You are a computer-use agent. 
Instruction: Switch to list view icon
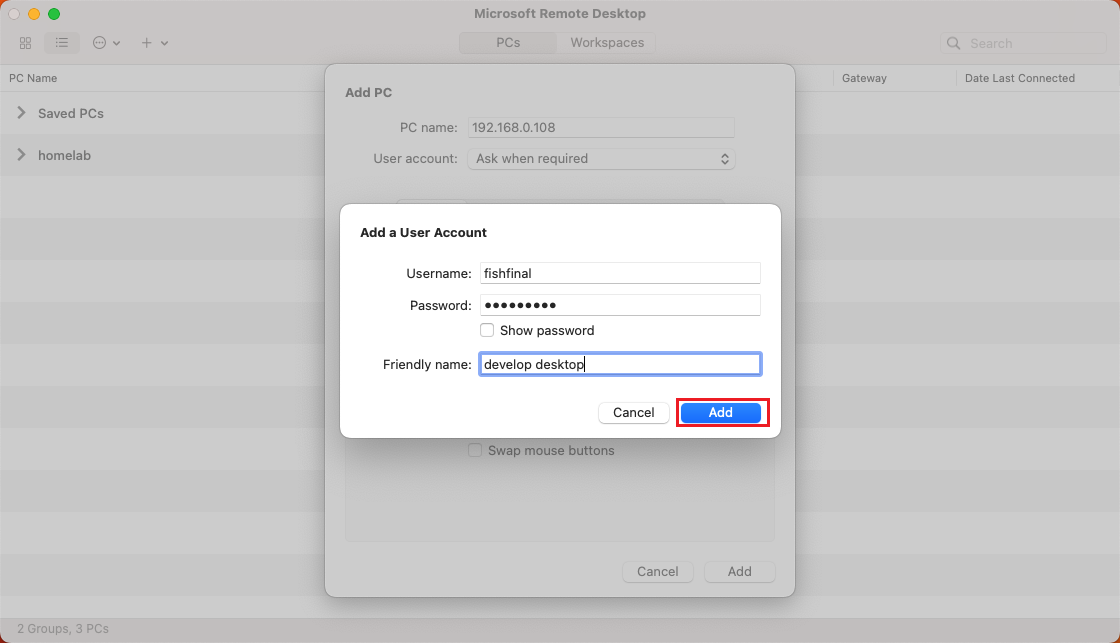click(62, 43)
